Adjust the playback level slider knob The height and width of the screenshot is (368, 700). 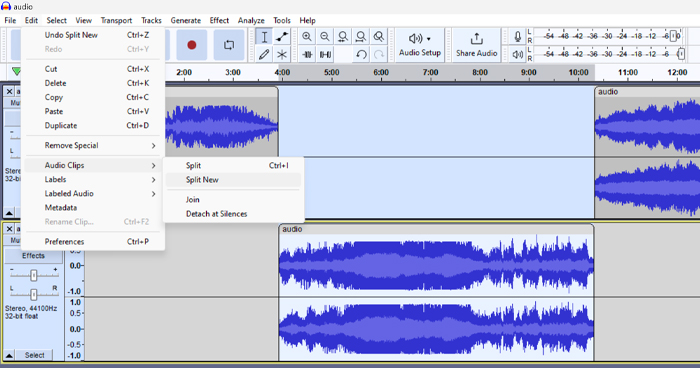[681, 54]
